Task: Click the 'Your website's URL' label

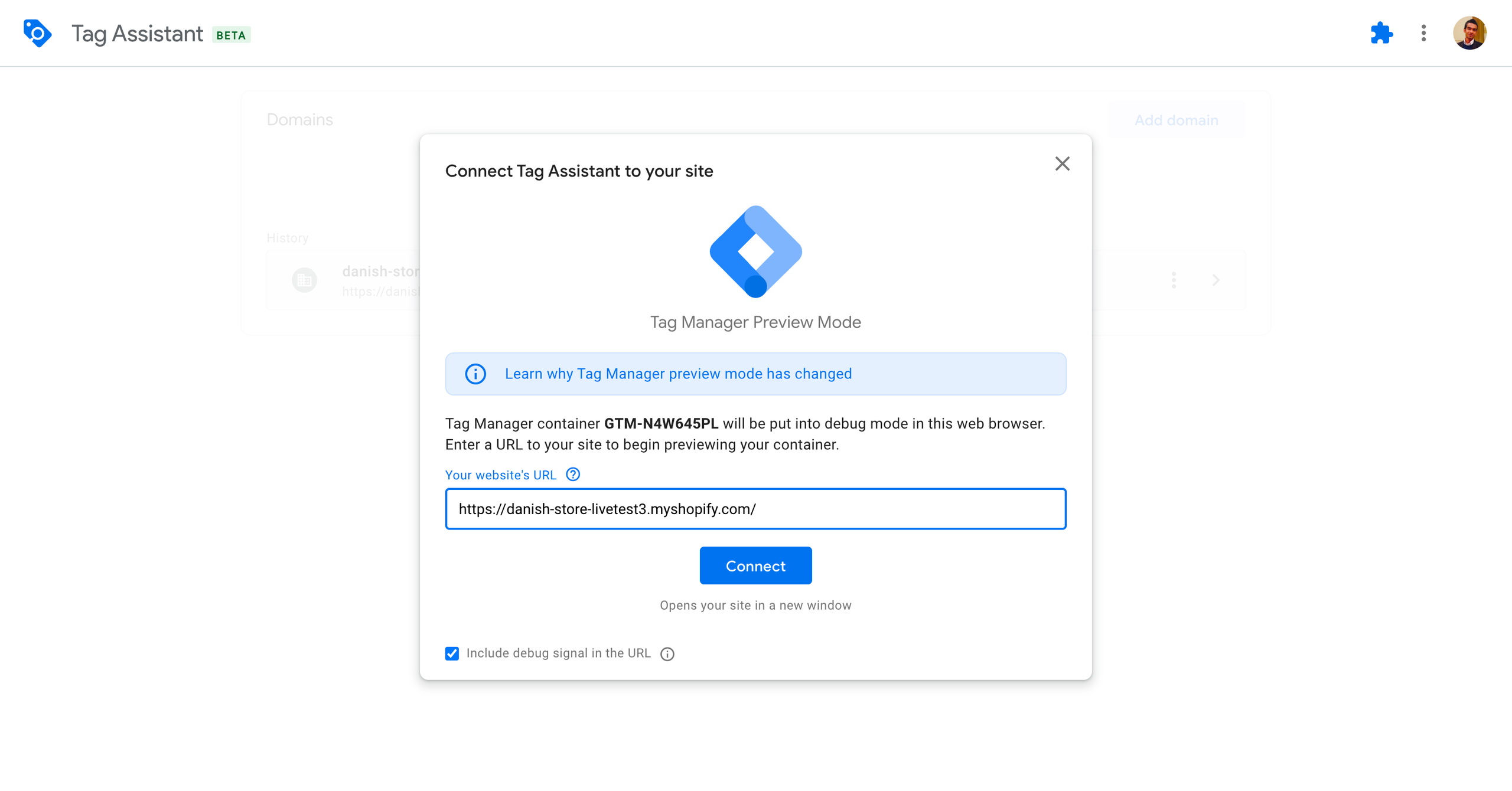Action: click(x=501, y=475)
